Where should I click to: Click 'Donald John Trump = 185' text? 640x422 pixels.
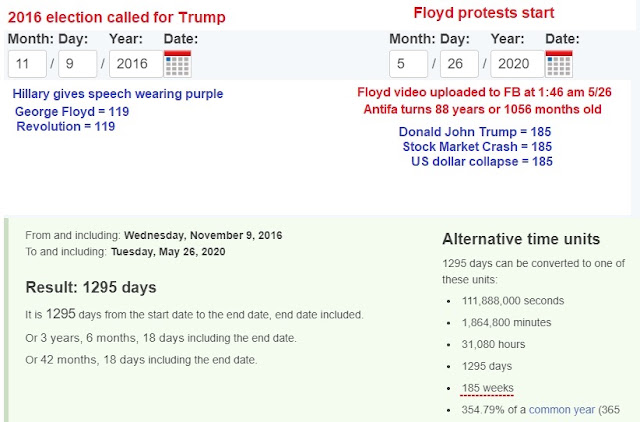click(475, 132)
